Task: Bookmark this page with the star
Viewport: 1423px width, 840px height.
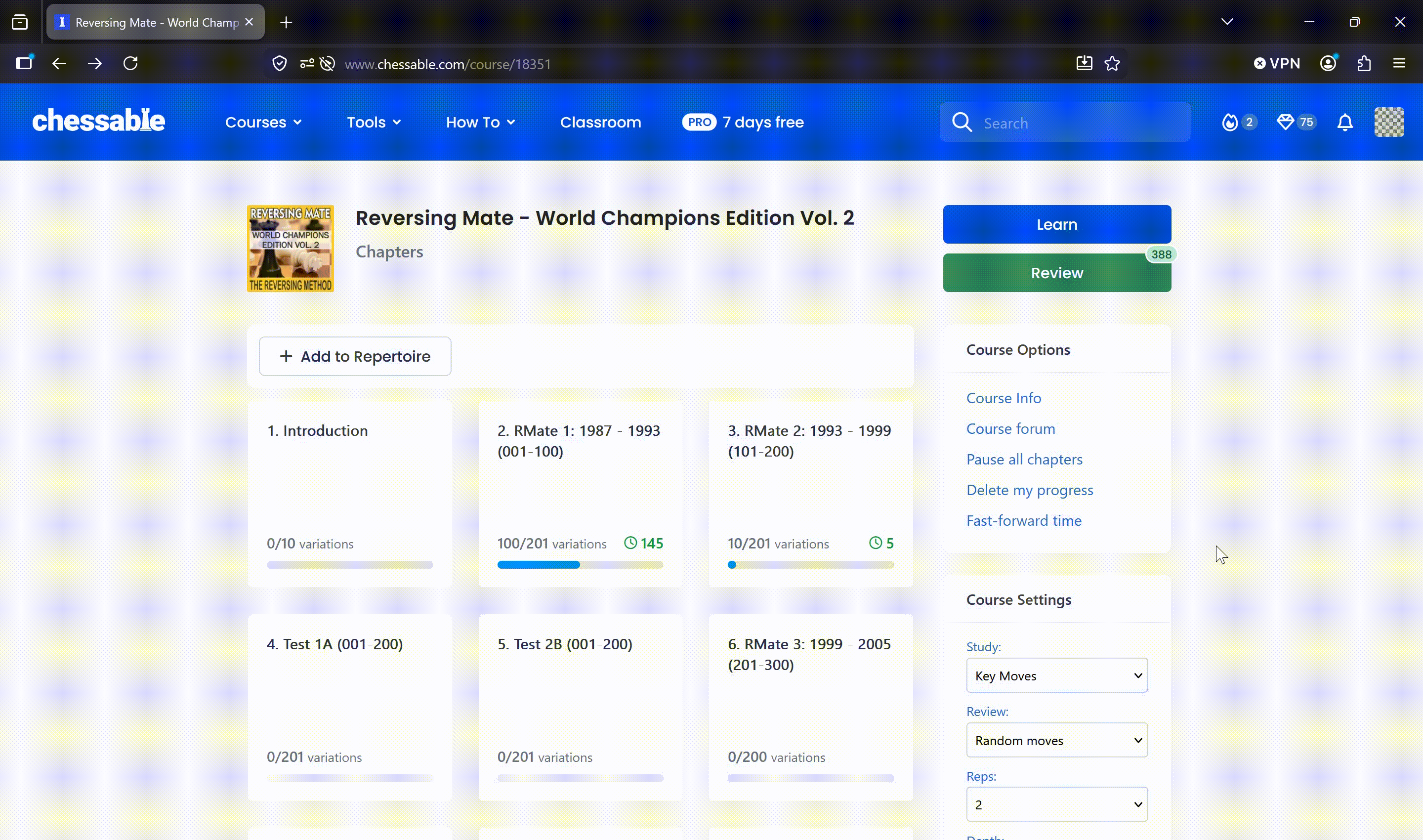Action: [1112, 63]
